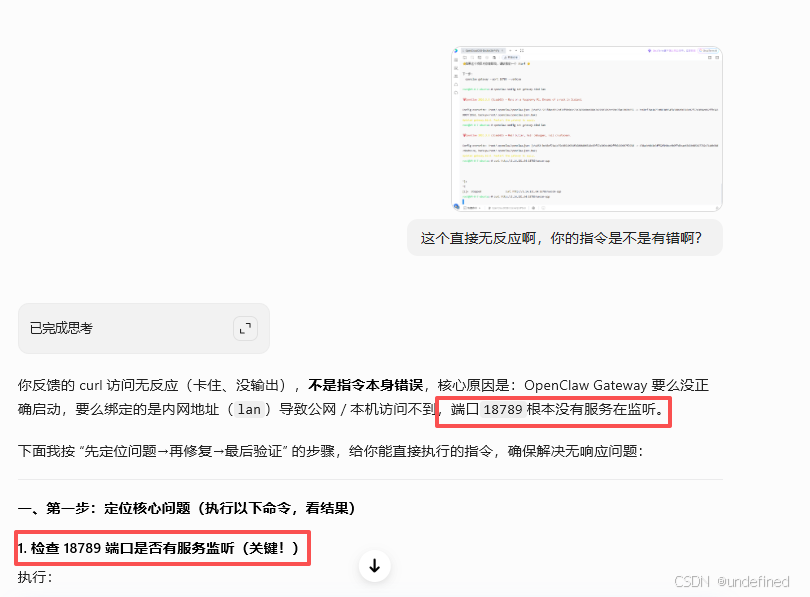This screenshot has height=597, width=810.
Task: Click the 执行： line
Action: (35, 577)
